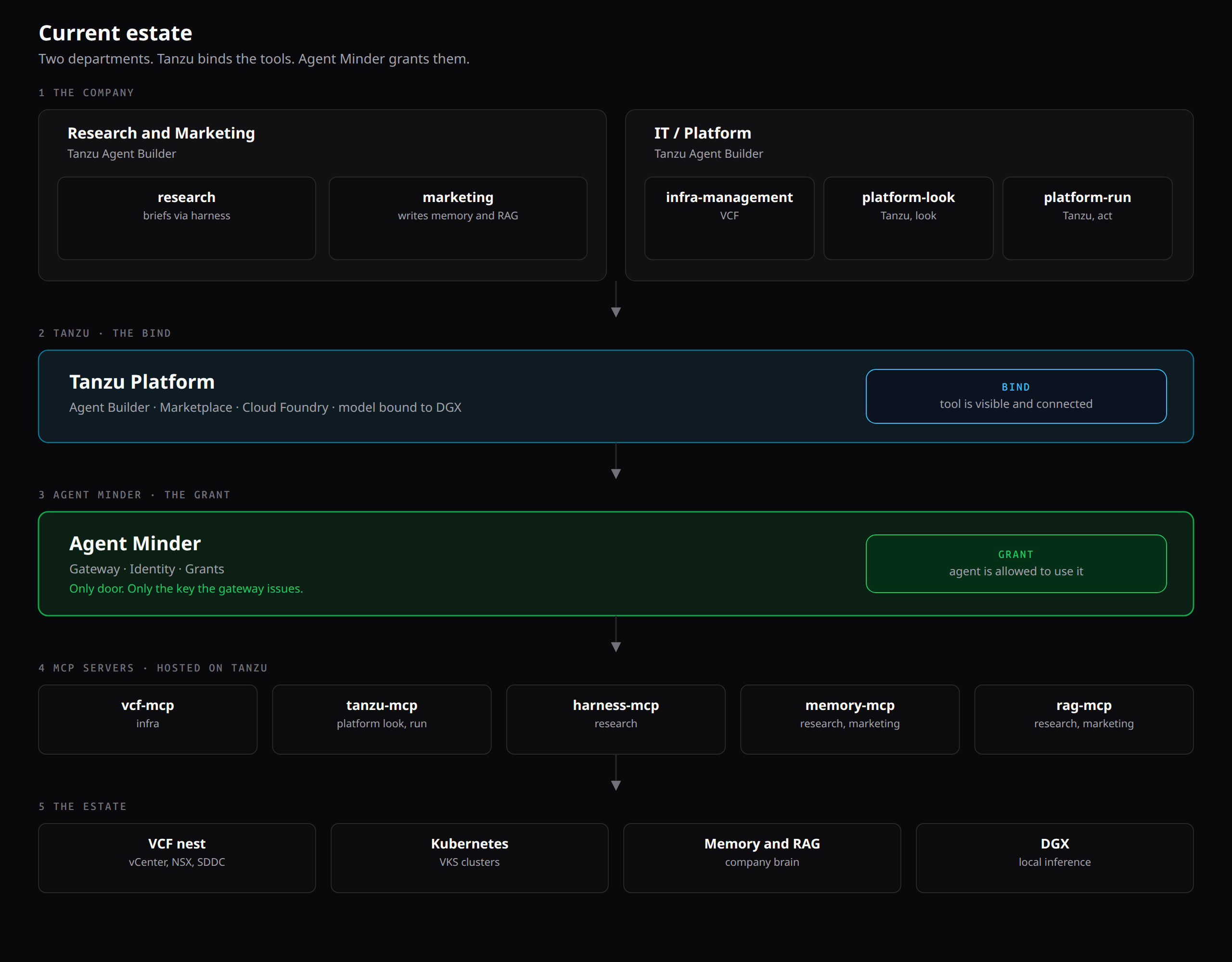The width and height of the screenshot is (1232, 962).
Task: Select the Agent Minder title
Action: (135, 543)
